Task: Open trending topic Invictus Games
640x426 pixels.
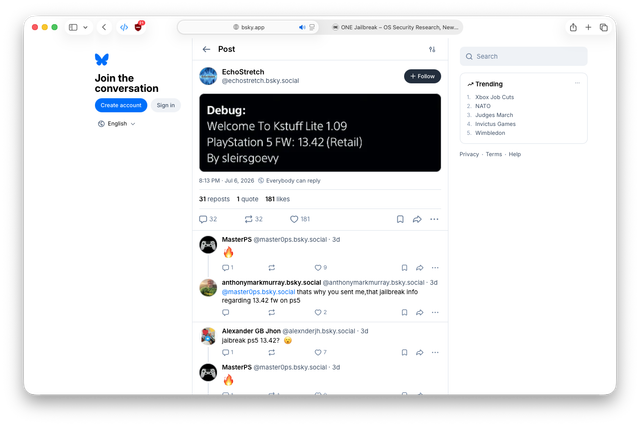Action: [495, 124]
